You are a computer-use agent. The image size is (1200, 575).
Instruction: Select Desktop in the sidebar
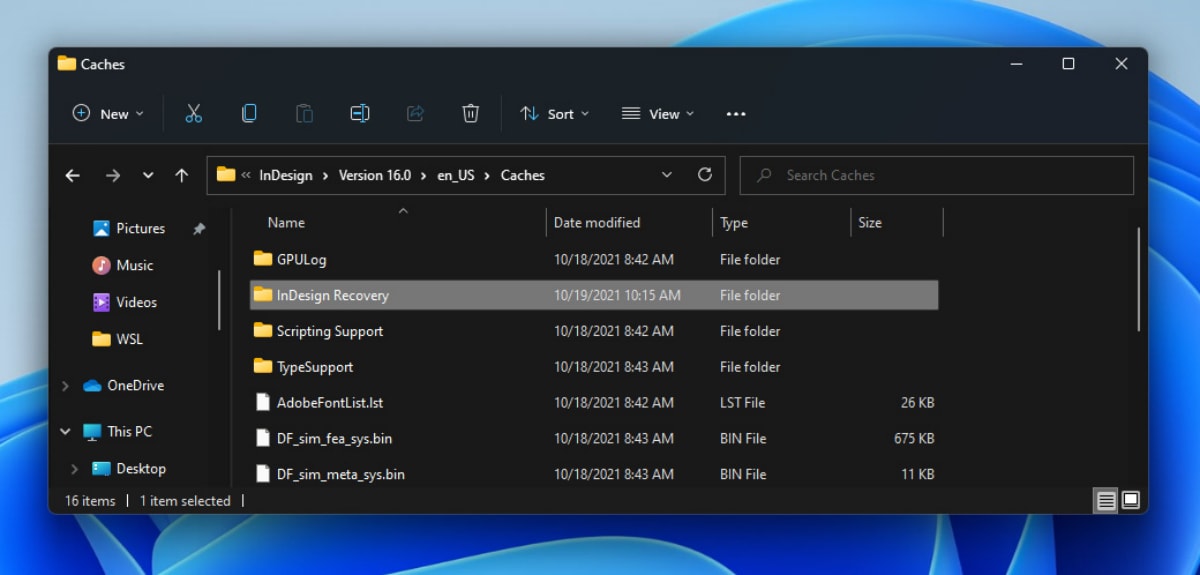coord(141,469)
